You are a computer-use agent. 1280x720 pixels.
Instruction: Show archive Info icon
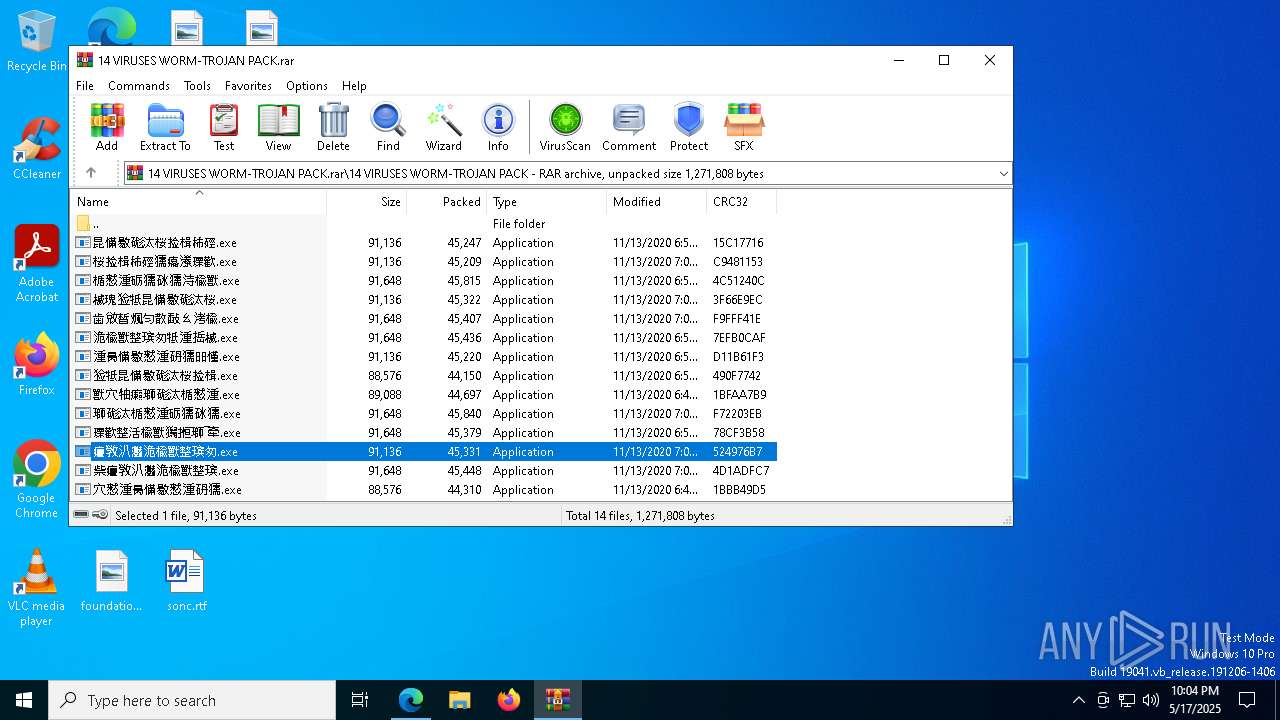[x=498, y=127]
